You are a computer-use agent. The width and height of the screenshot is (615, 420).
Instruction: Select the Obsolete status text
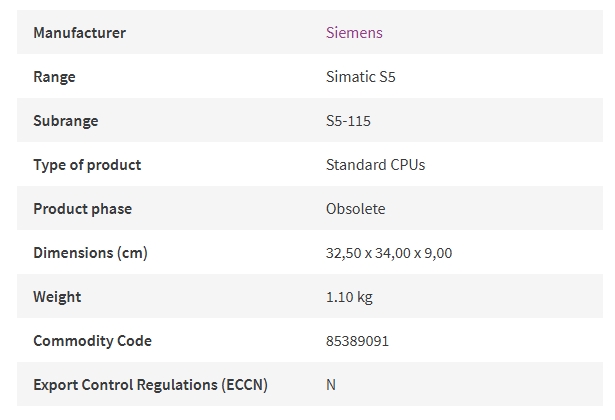tap(355, 209)
